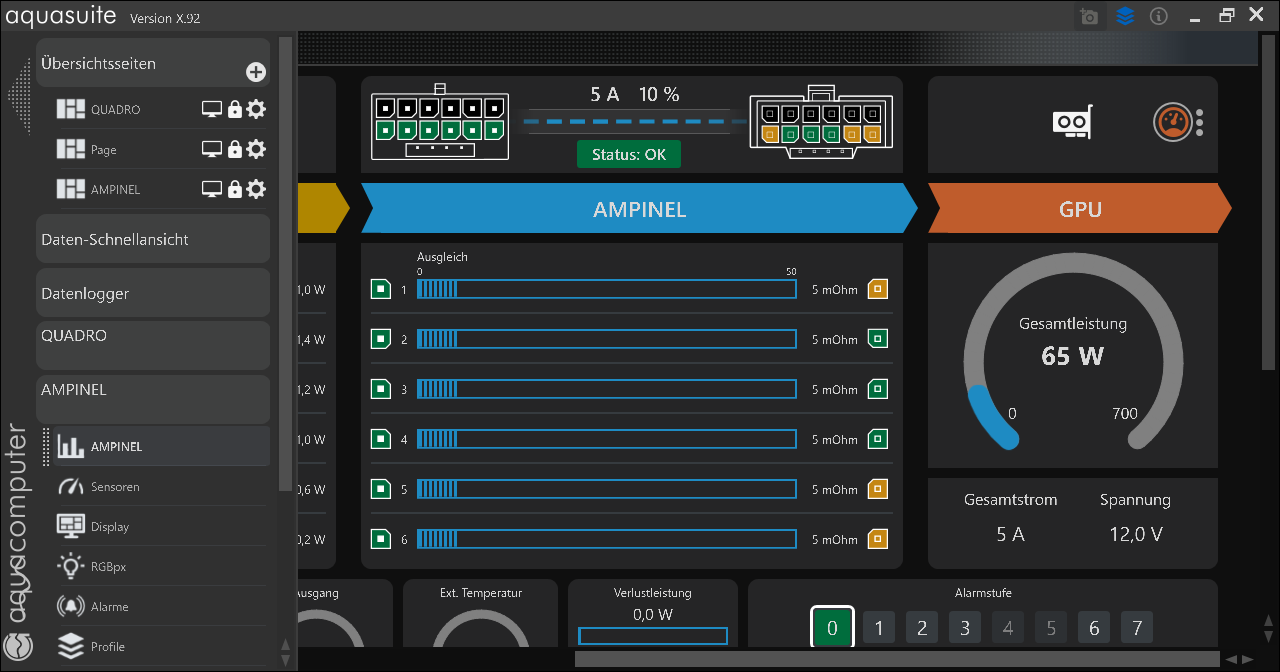
Task: Click the orange gauge icon in GPU panel
Action: click(1171, 122)
